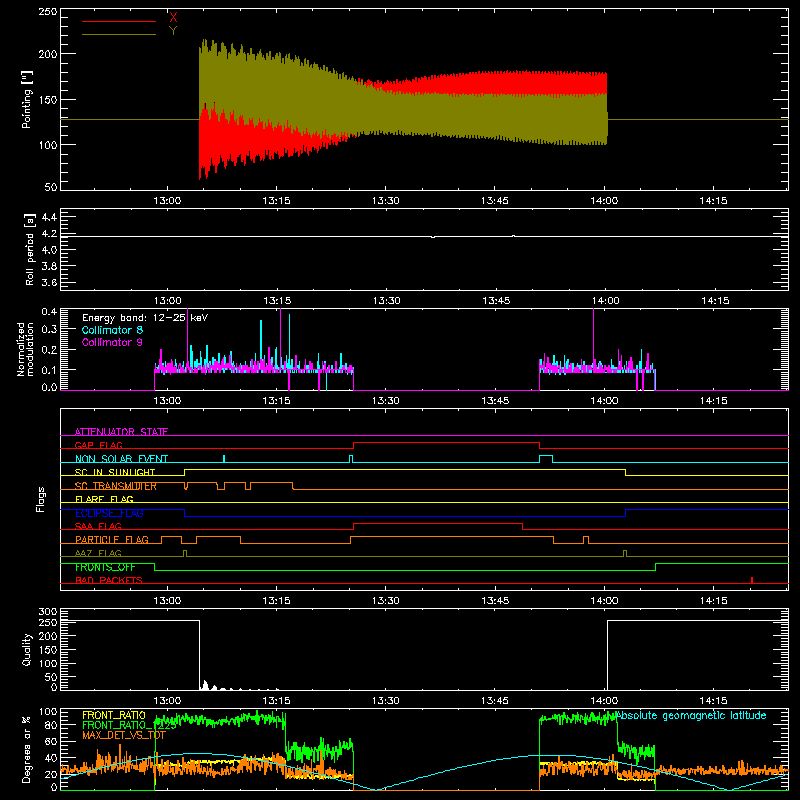Screen dimensions: 800x800
Task: Click the Normalized modulation axis title
Action: (x=25, y=349)
